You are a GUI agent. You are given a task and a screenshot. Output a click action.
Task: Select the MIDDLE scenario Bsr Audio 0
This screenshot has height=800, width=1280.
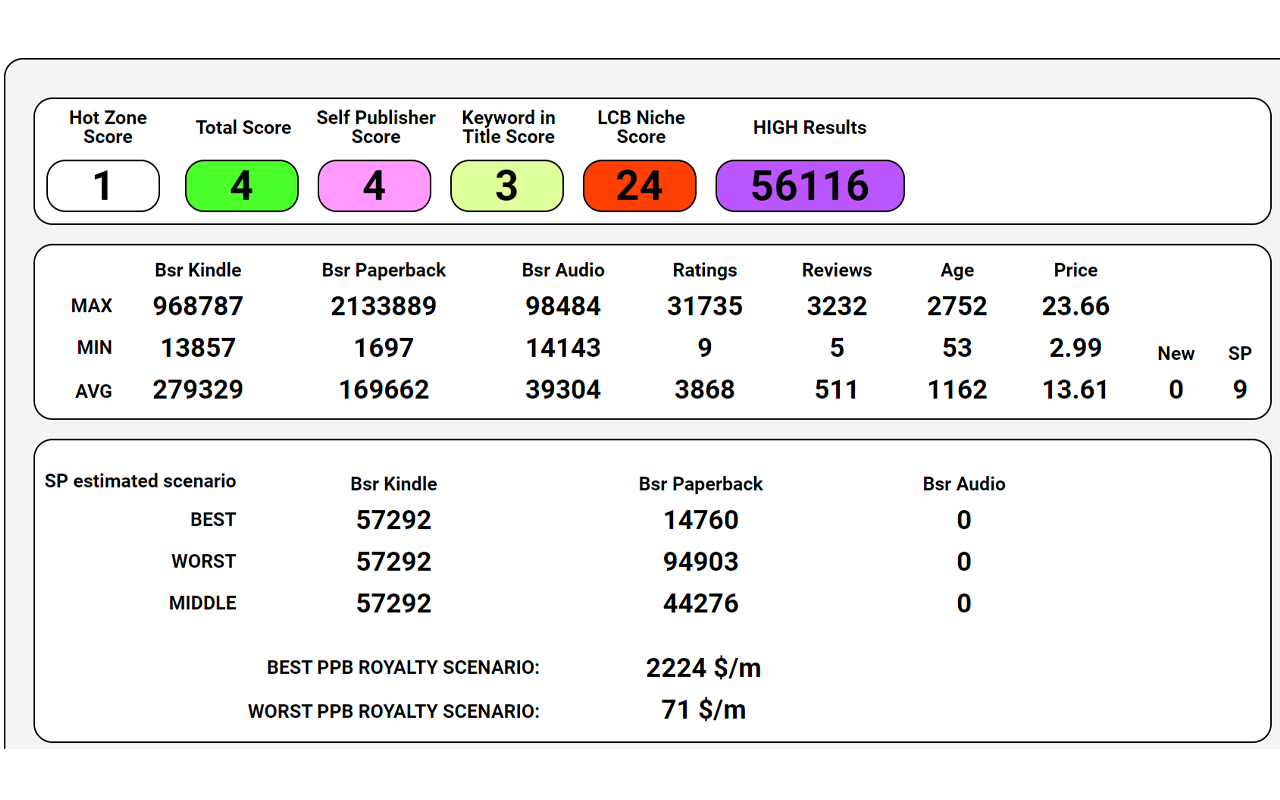(x=964, y=604)
